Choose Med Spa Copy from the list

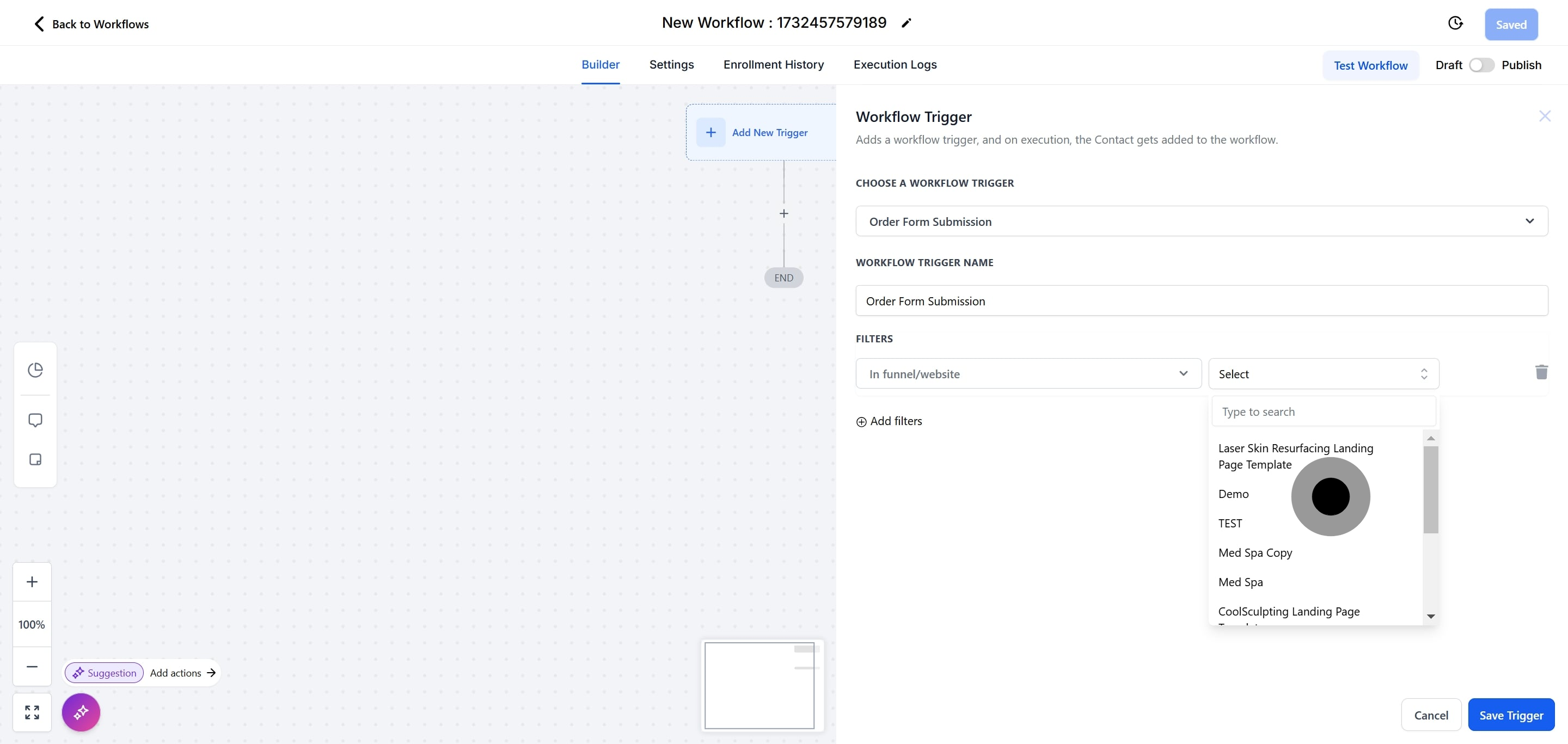1255,553
